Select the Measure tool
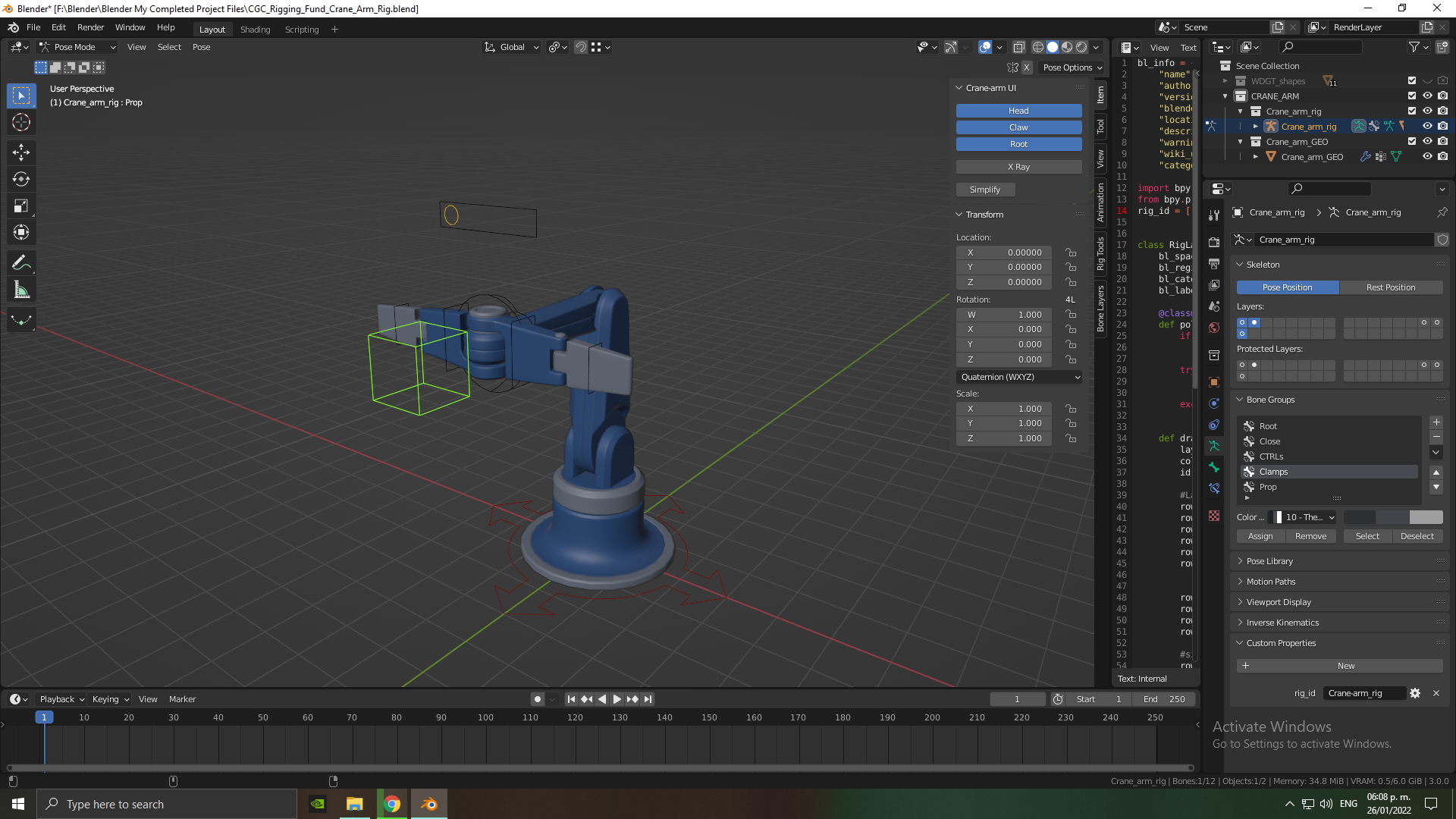1456x819 pixels. tap(21, 290)
